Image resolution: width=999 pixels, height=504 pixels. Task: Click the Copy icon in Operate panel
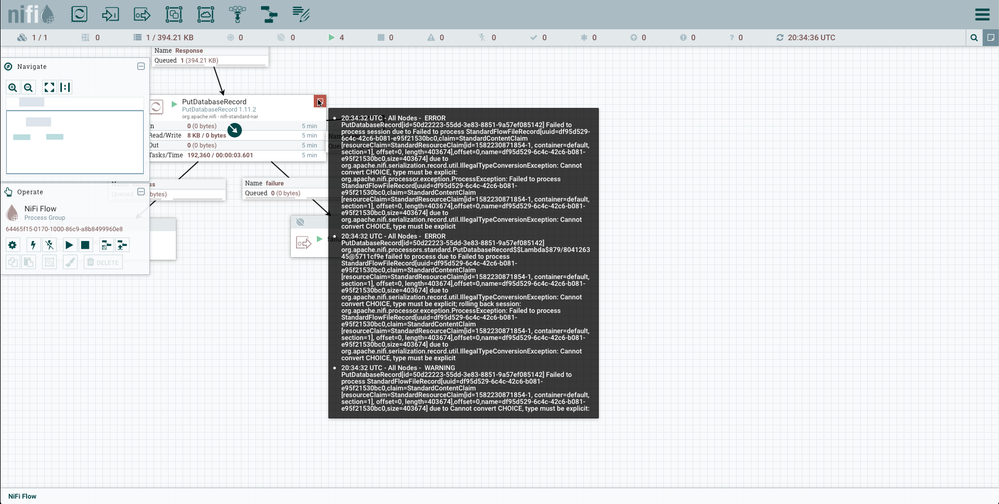[13, 262]
